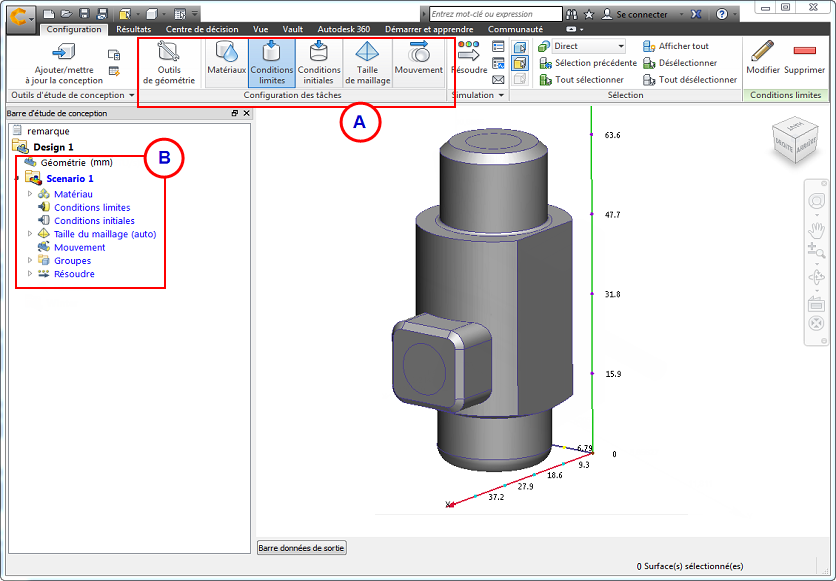Expand the Groupes tree node
The image size is (836, 581).
tap(30, 260)
